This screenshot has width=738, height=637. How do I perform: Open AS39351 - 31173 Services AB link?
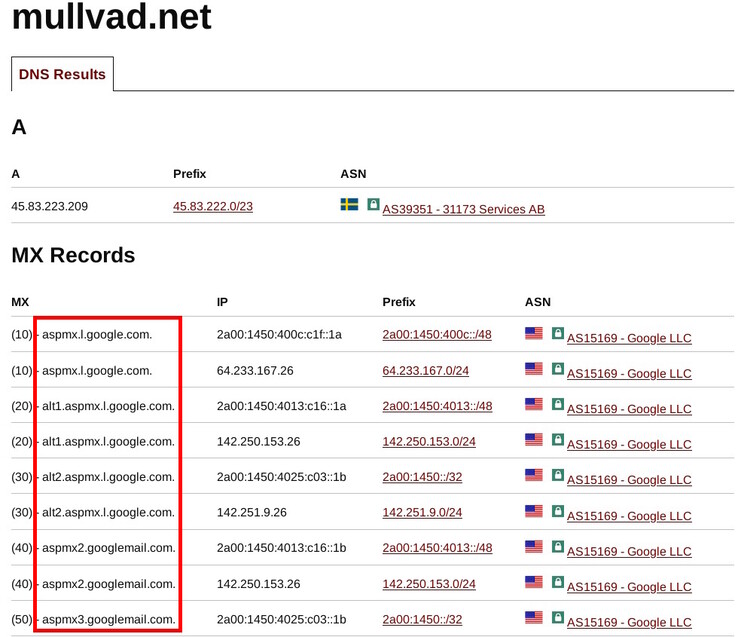pyautogui.click(x=464, y=209)
